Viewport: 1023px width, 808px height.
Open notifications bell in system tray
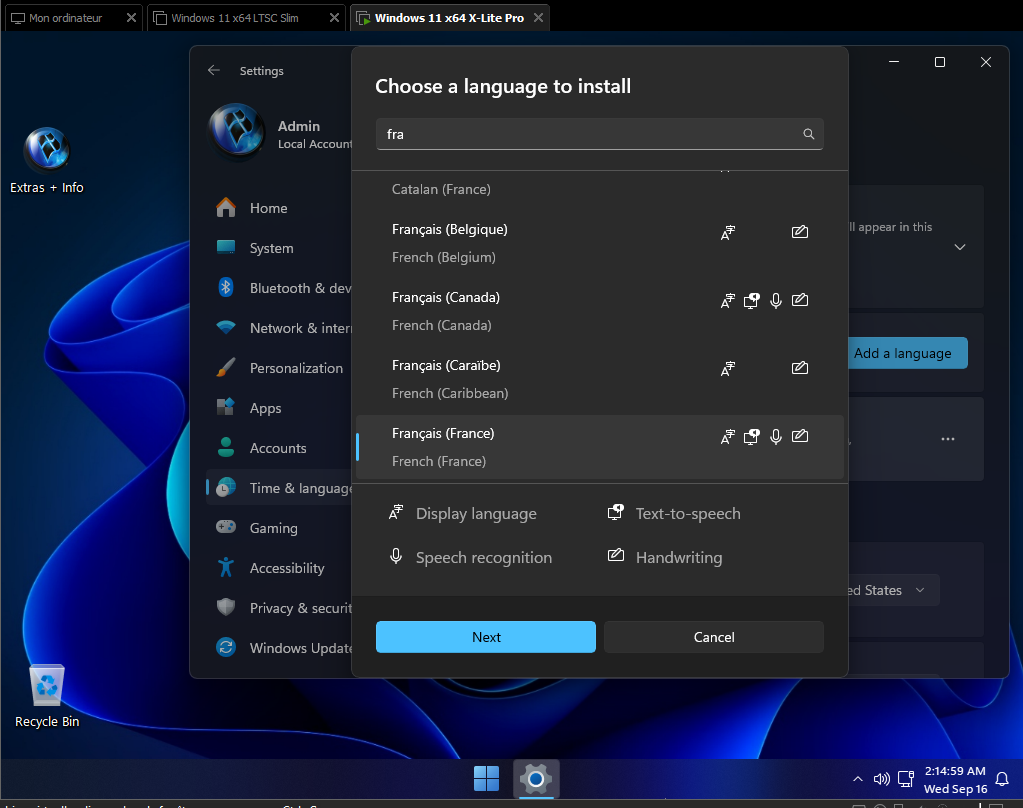(x=1002, y=779)
